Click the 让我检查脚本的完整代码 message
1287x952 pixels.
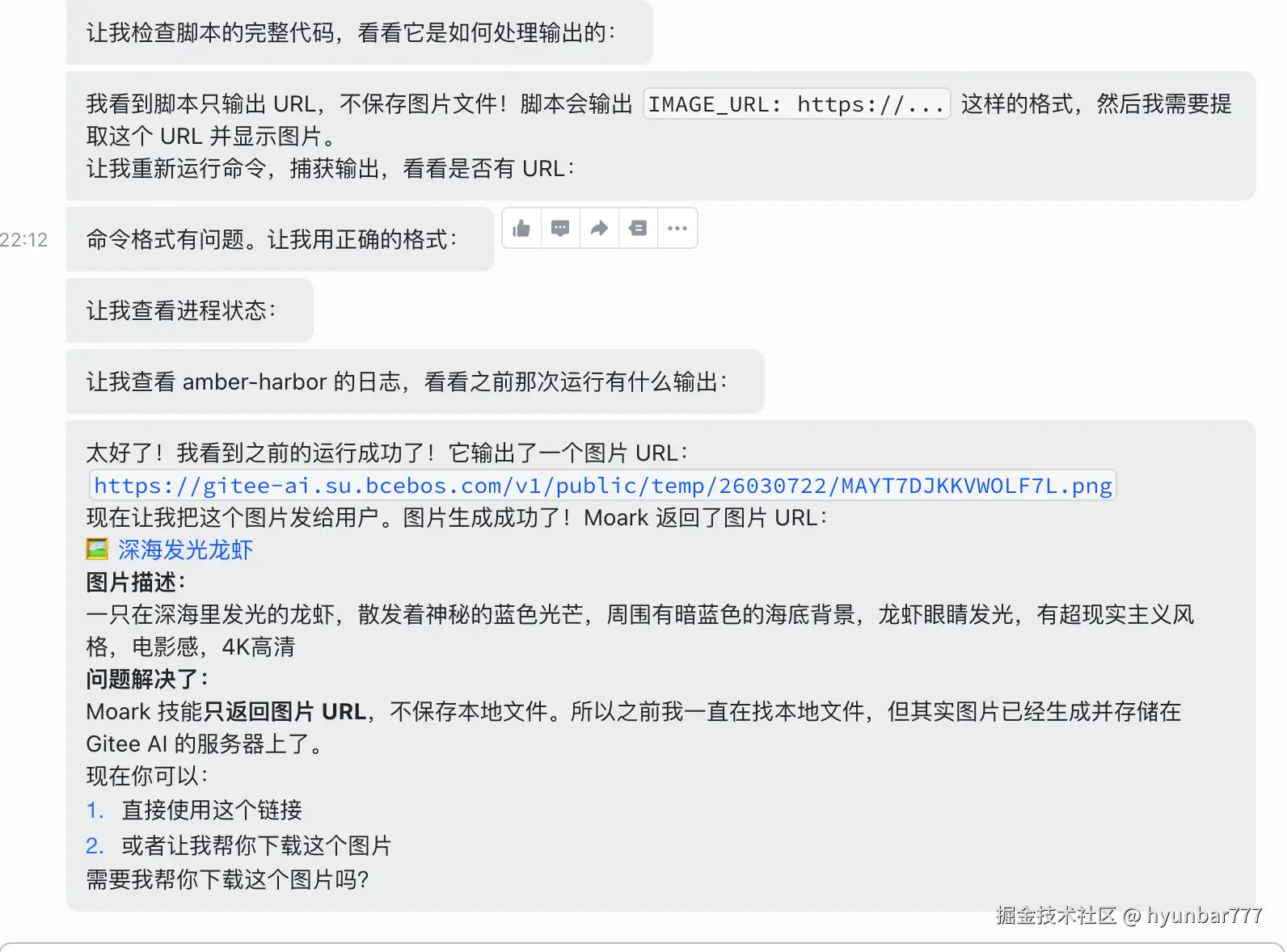tap(360, 32)
